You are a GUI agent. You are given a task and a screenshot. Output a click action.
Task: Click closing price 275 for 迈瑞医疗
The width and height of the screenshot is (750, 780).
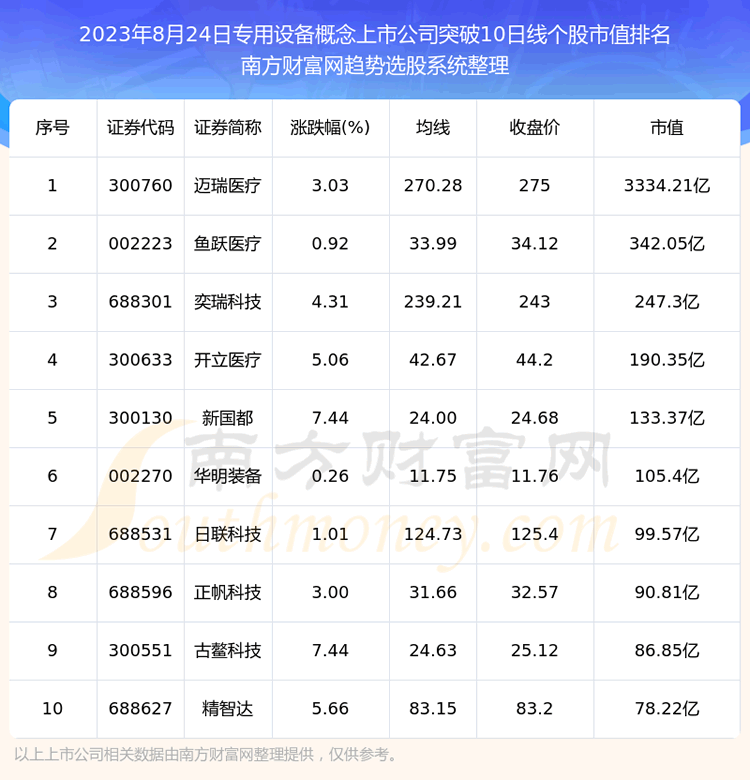click(x=535, y=186)
